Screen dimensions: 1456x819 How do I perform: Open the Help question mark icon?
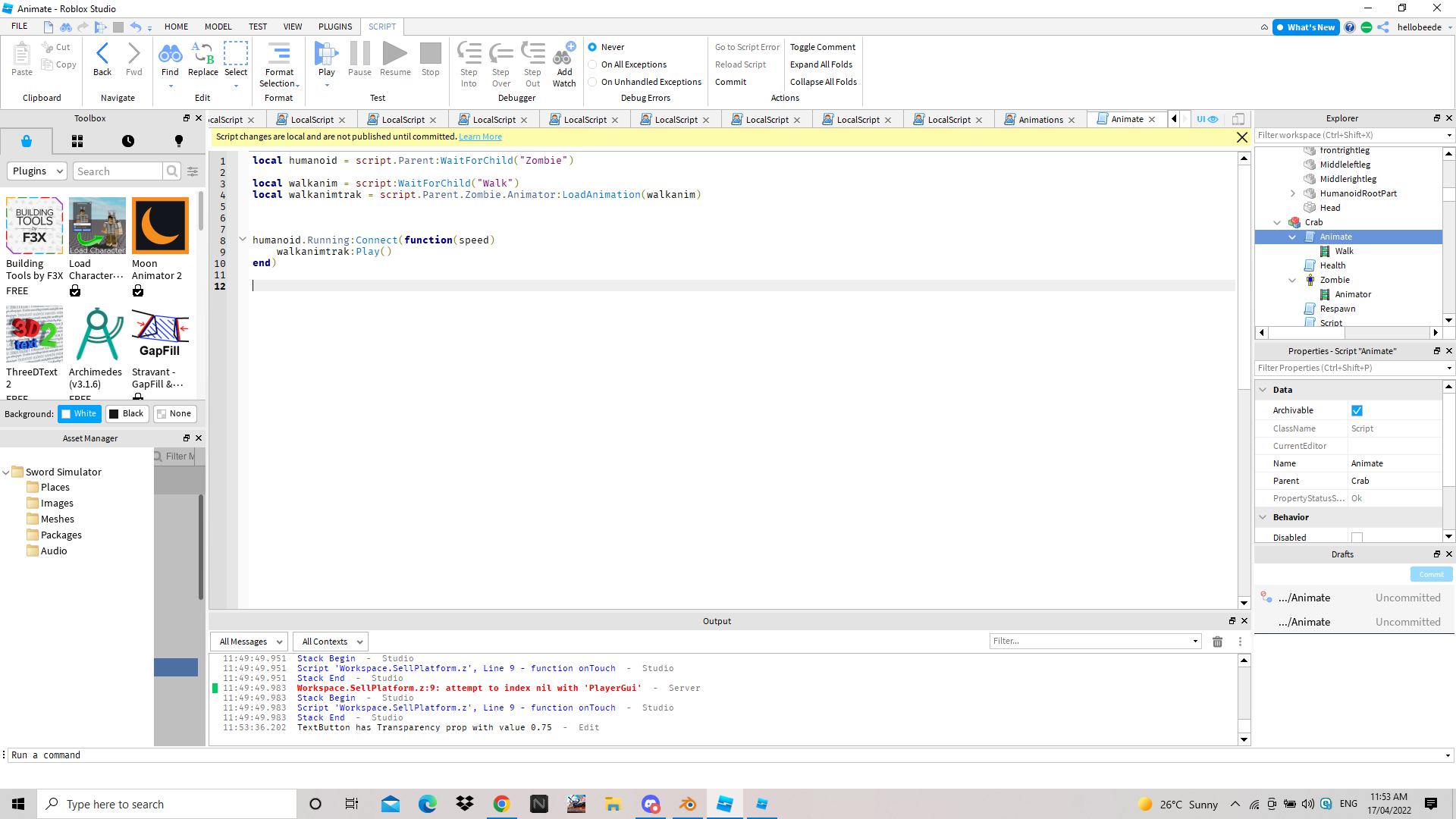[1350, 27]
